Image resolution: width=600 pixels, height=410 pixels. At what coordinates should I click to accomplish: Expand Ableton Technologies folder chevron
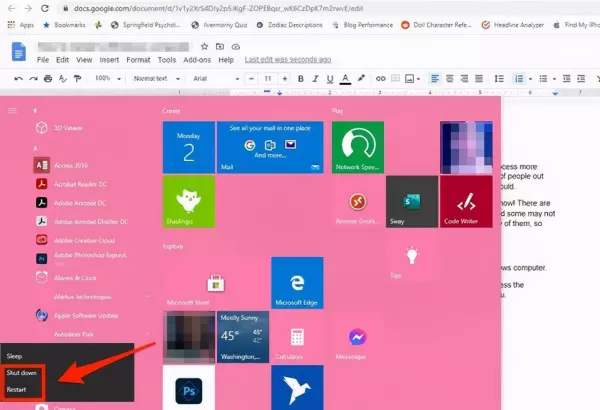coord(148,297)
